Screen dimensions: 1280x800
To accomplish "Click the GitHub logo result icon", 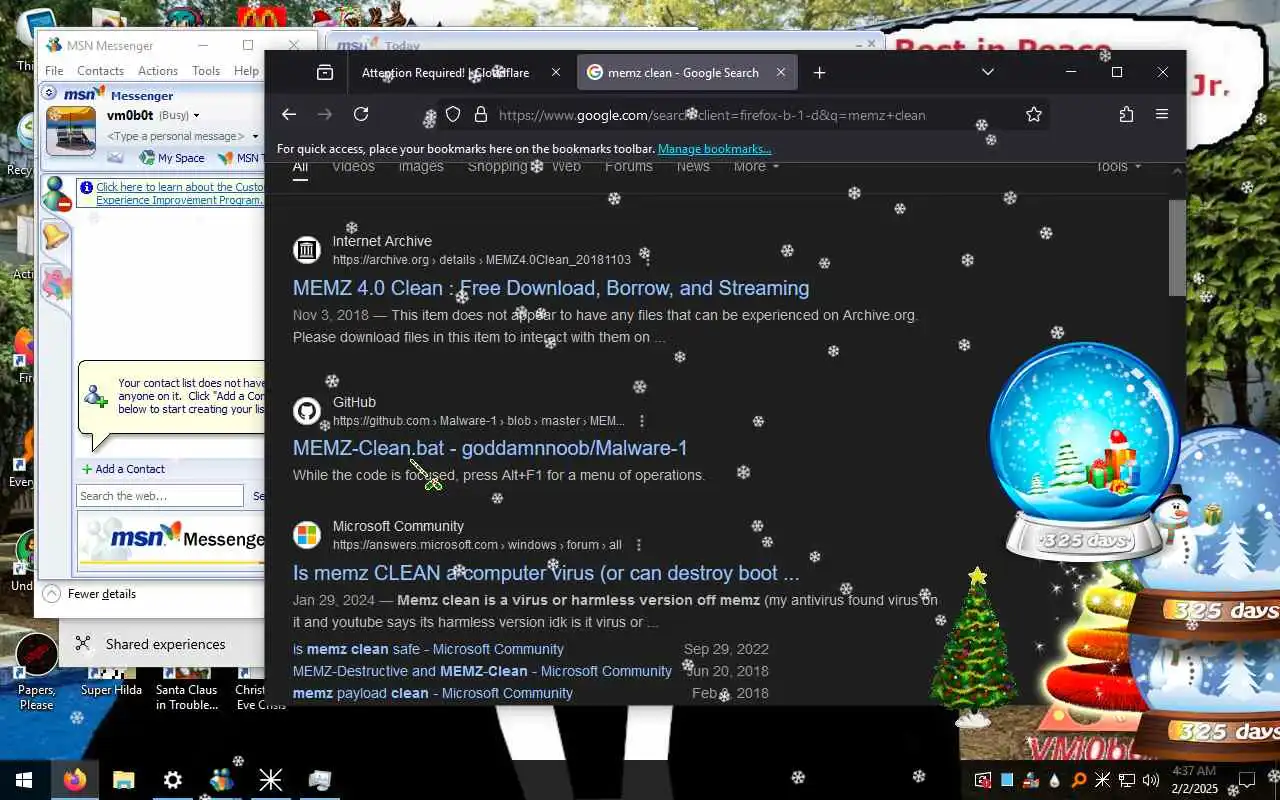I will pyautogui.click(x=307, y=411).
